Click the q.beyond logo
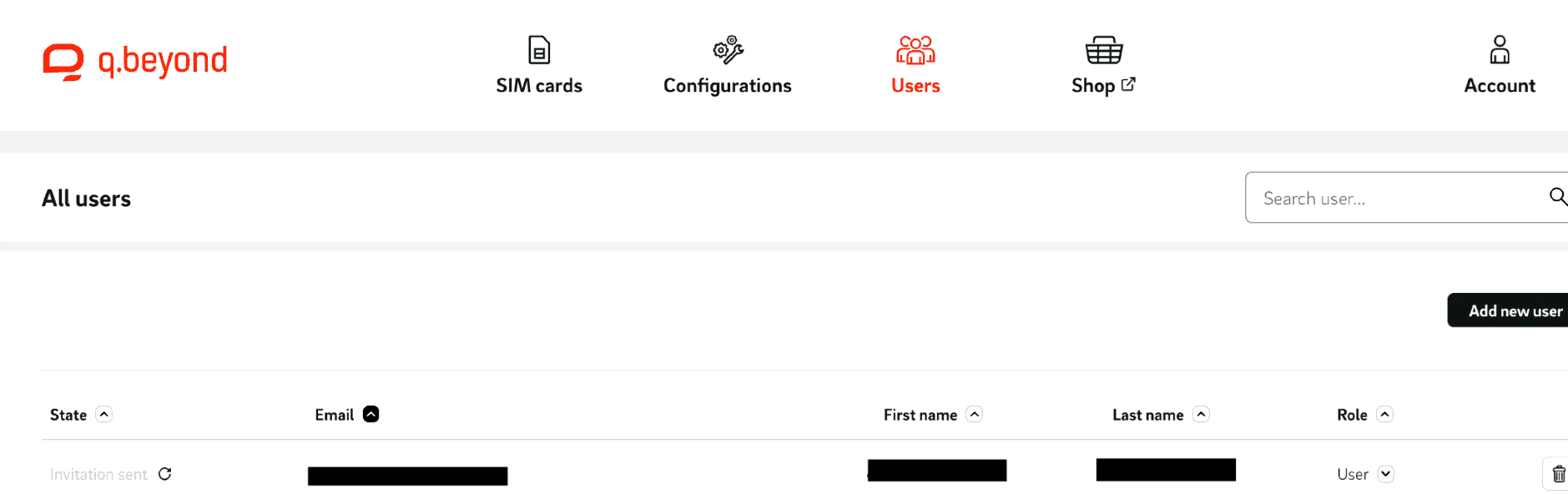This screenshot has height=494, width=1568. [x=135, y=62]
